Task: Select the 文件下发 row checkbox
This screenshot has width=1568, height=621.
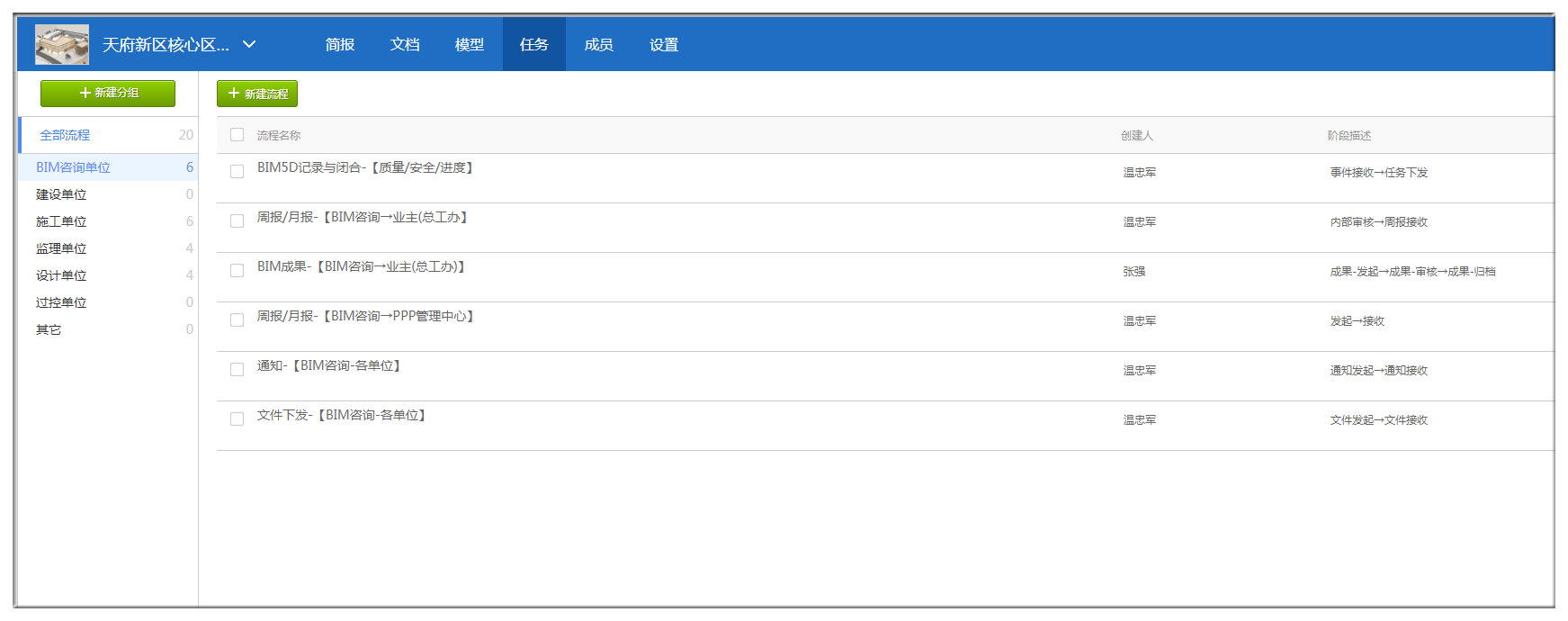Action: tap(237, 419)
